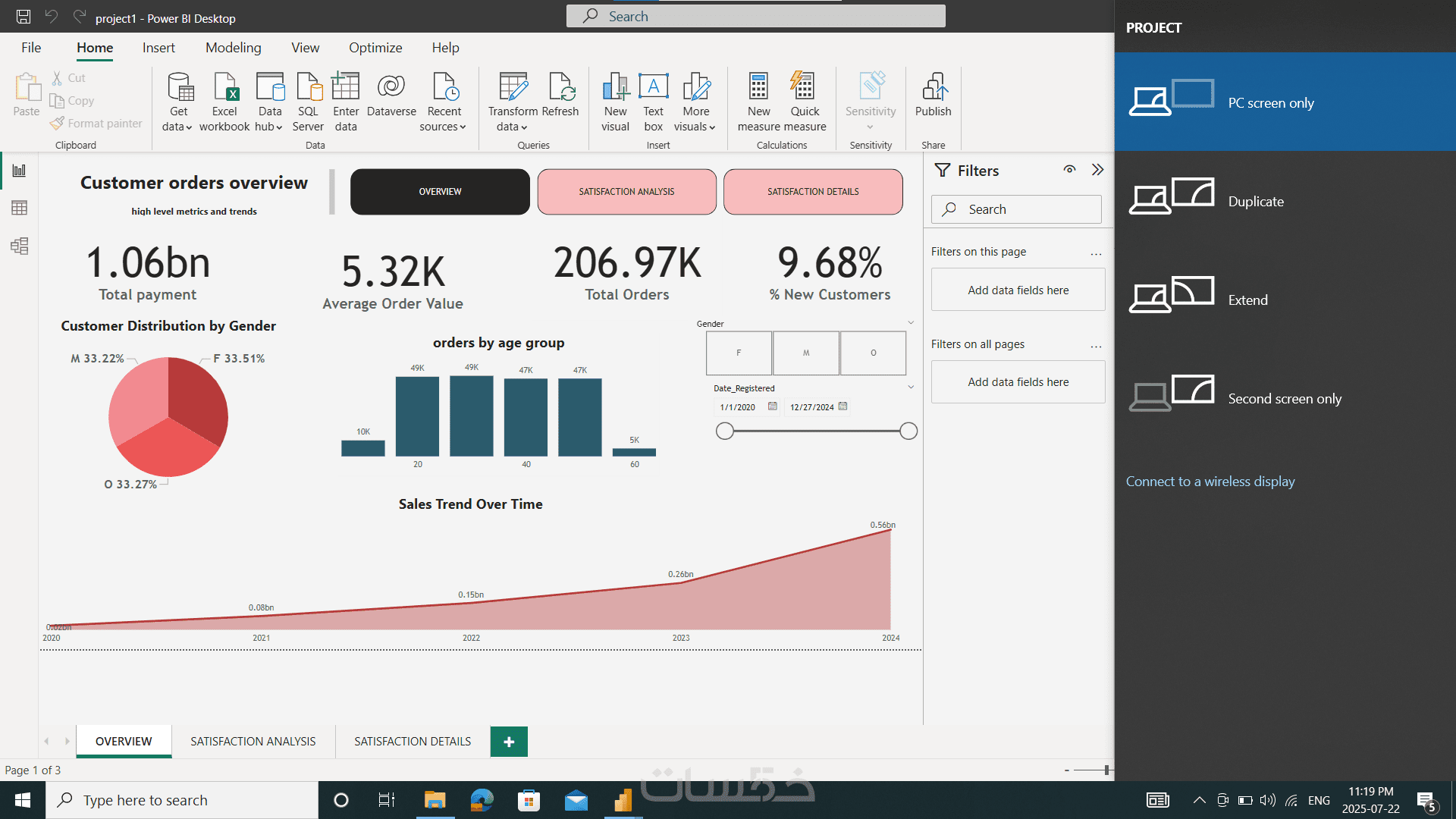Switch to Model view in sidebar
The height and width of the screenshot is (819, 1456).
click(20, 246)
